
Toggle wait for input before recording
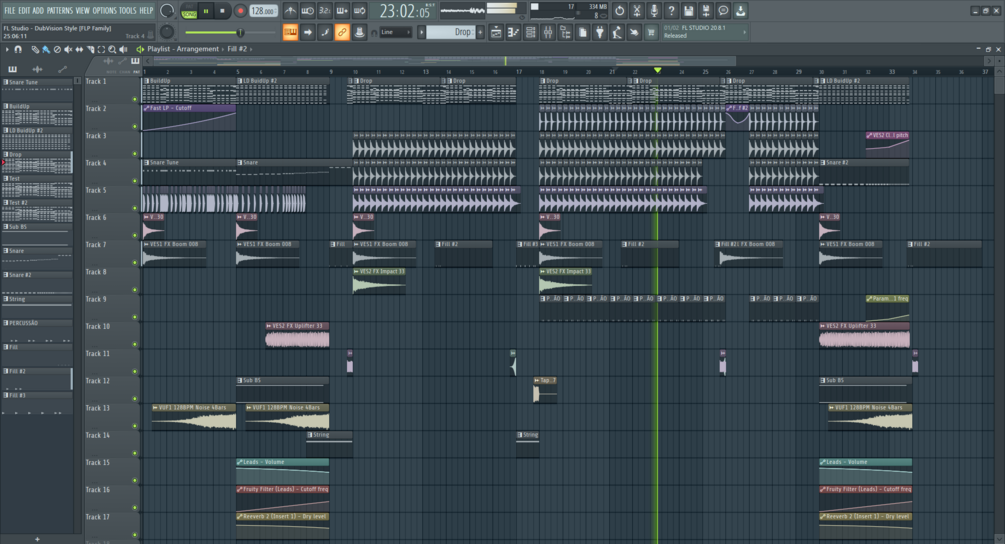308,11
